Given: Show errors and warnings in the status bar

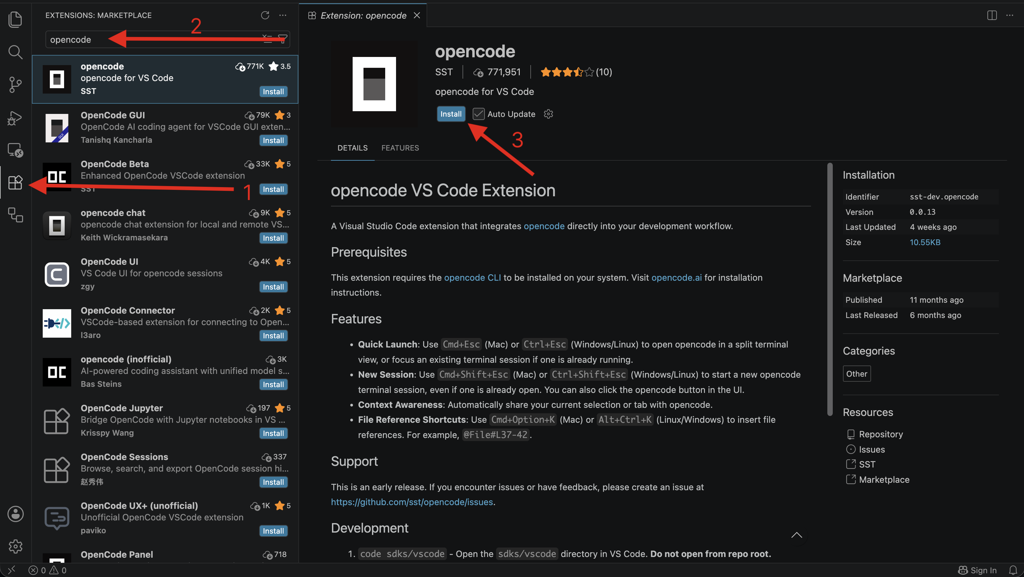Looking at the screenshot, I should point(47,570).
